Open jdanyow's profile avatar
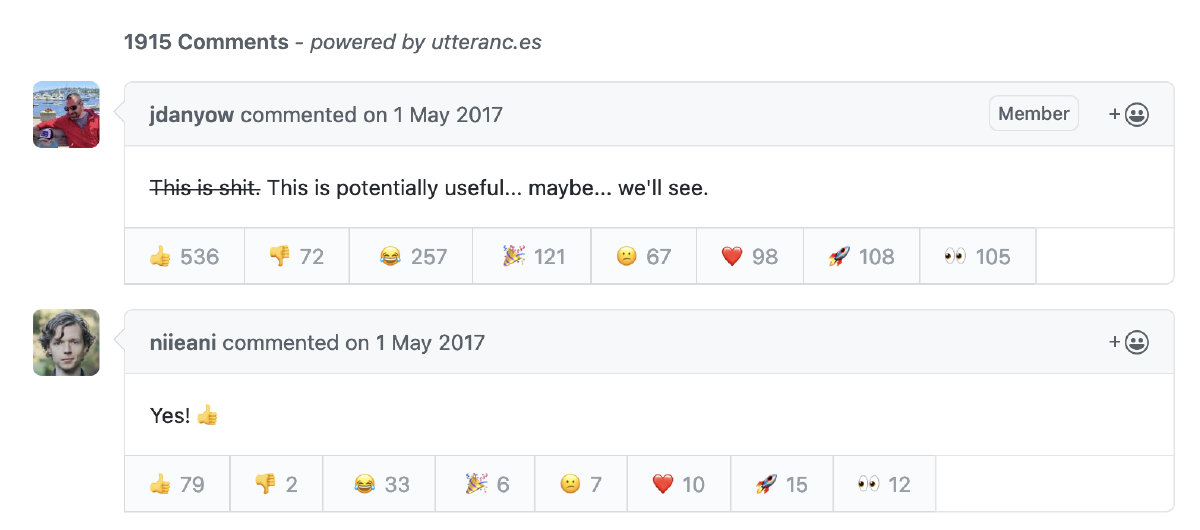1200x530 pixels. pyautogui.click(x=66, y=115)
